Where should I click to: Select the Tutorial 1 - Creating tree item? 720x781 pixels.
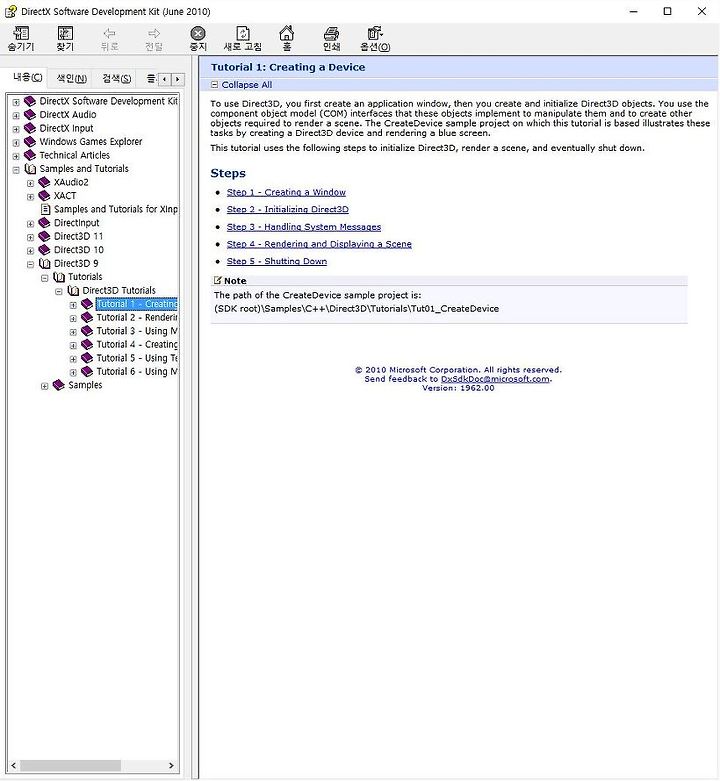(x=137, y=304)
